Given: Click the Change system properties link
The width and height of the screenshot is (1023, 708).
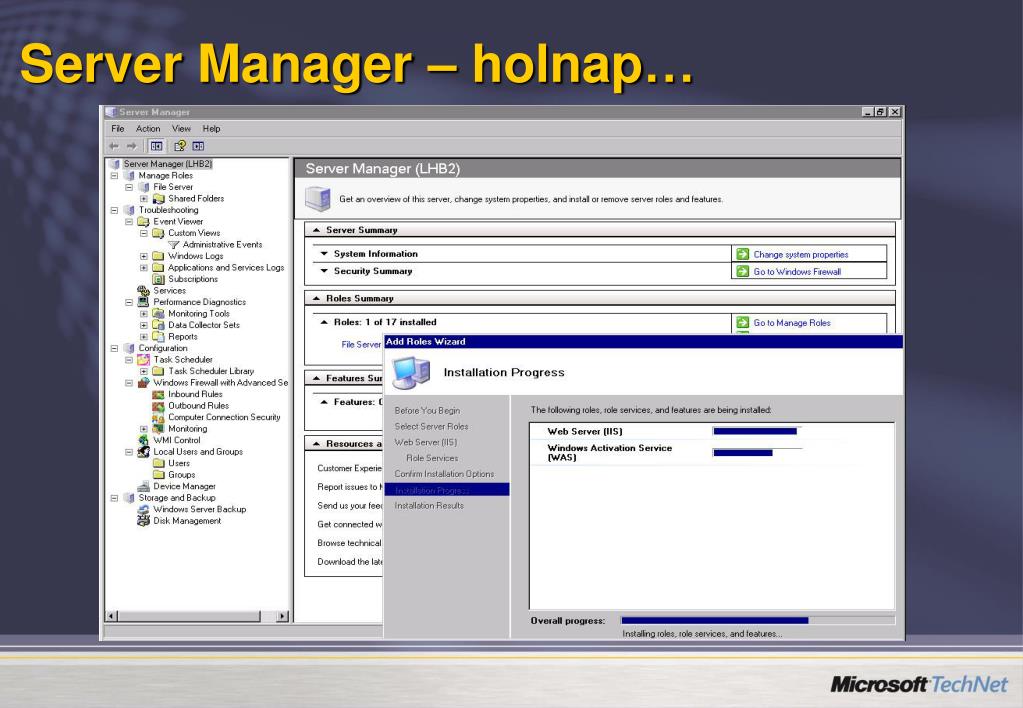Looking at the screenshot, I should pos(801,254).
